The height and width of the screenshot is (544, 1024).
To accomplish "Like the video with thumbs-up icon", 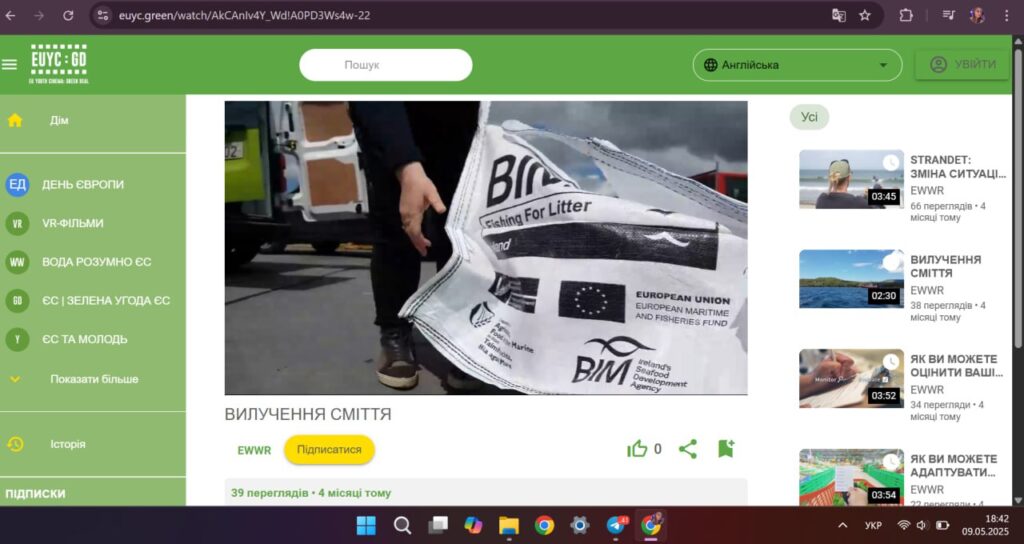I will tap(637, 449).
